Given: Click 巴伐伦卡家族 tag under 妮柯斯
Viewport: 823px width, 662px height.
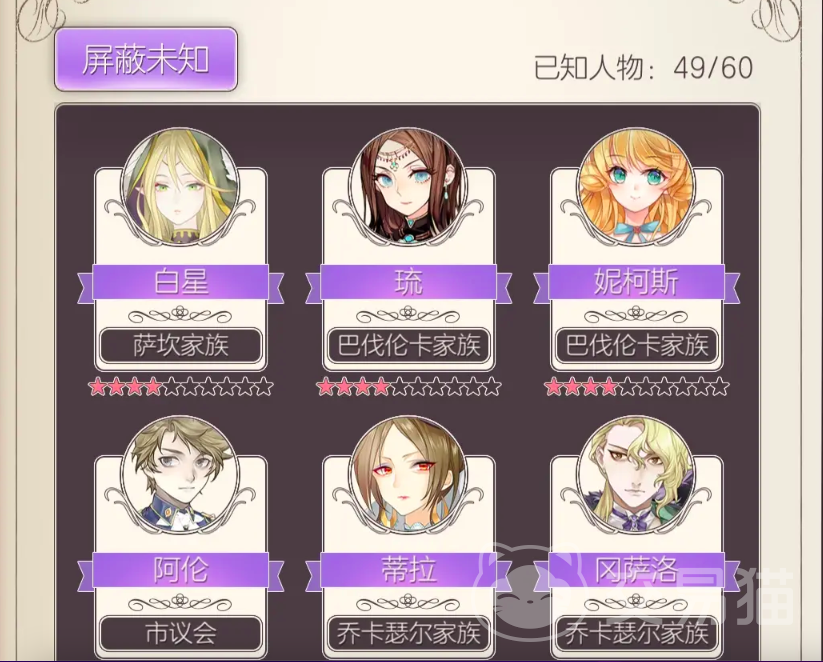Looking at the screenshot, I should [x=636, y=345].
